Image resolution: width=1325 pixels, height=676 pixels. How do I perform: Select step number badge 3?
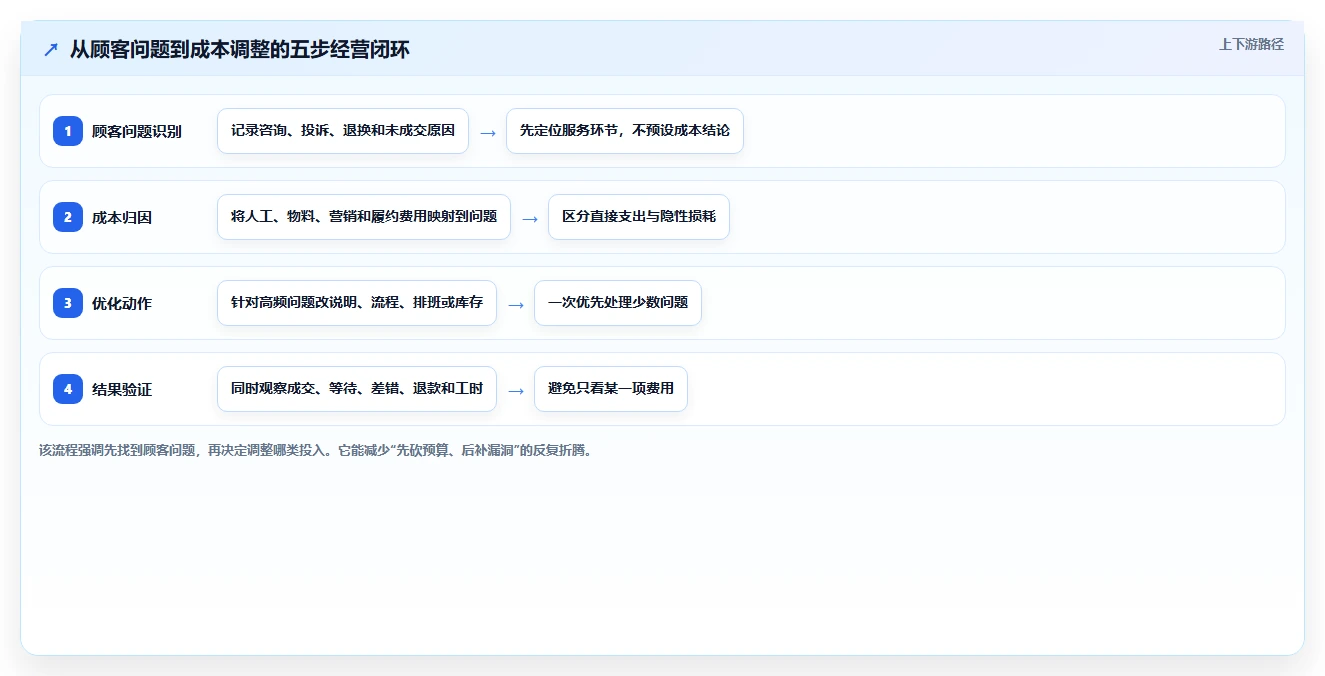68,303
